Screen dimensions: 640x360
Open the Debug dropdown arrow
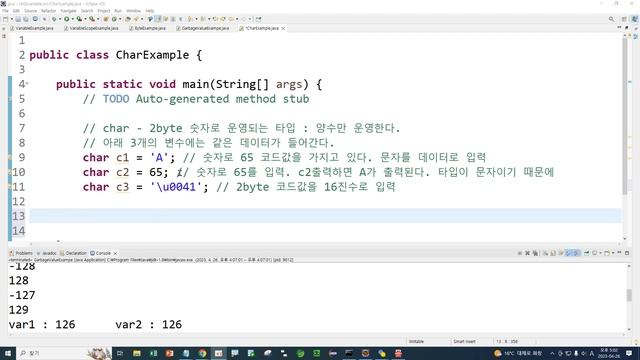(x=60, y=19)
